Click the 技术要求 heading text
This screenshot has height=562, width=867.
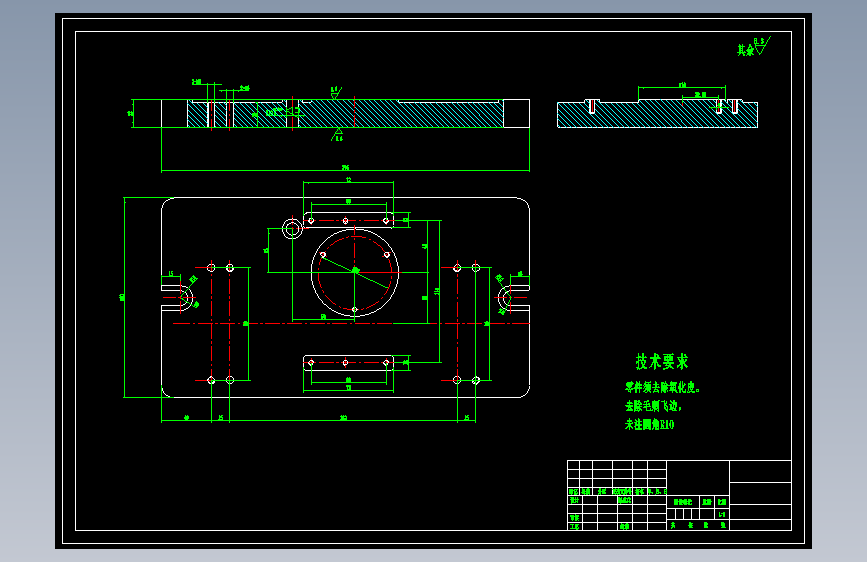pos(662,362)
